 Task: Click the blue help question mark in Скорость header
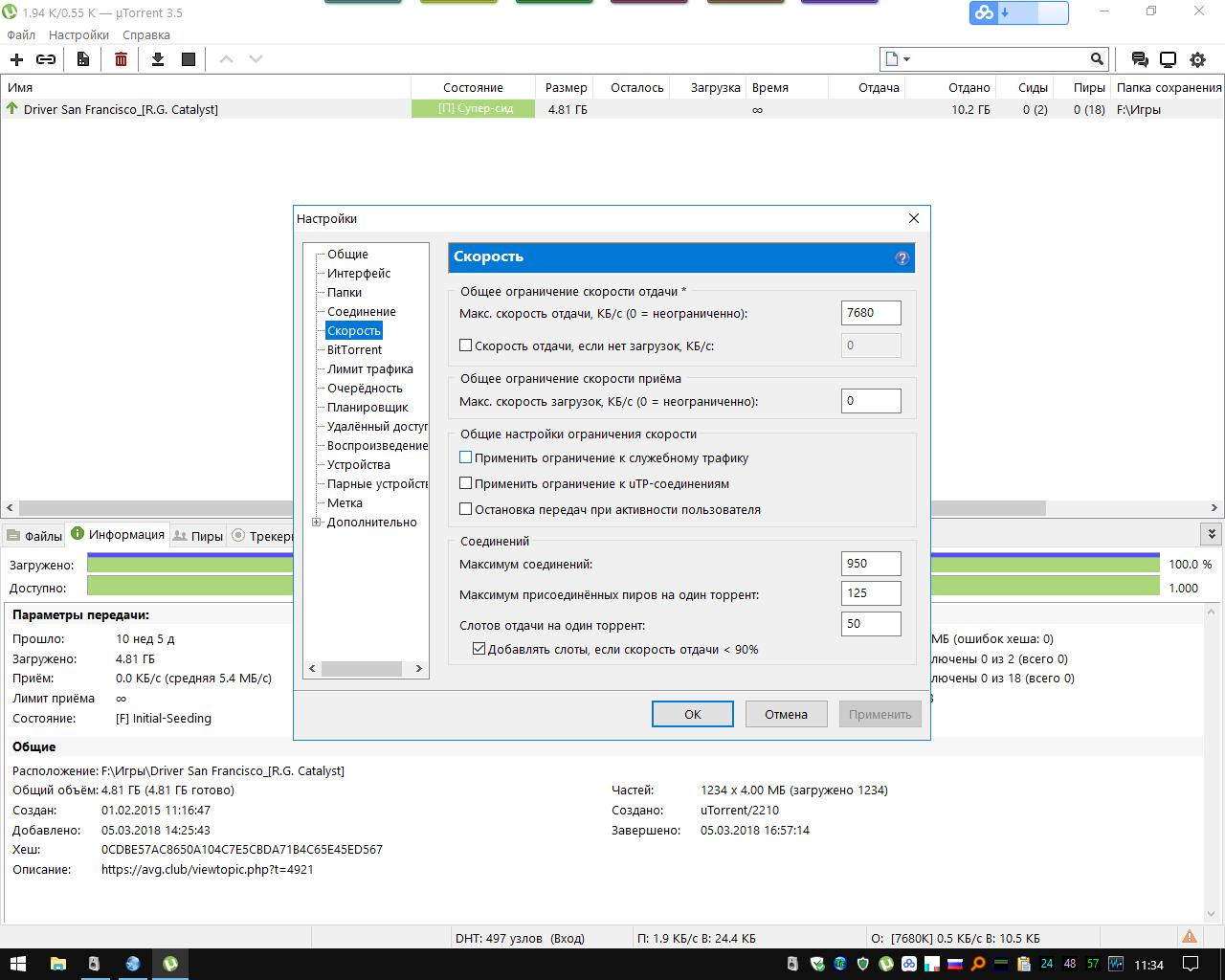coord(902,257)
